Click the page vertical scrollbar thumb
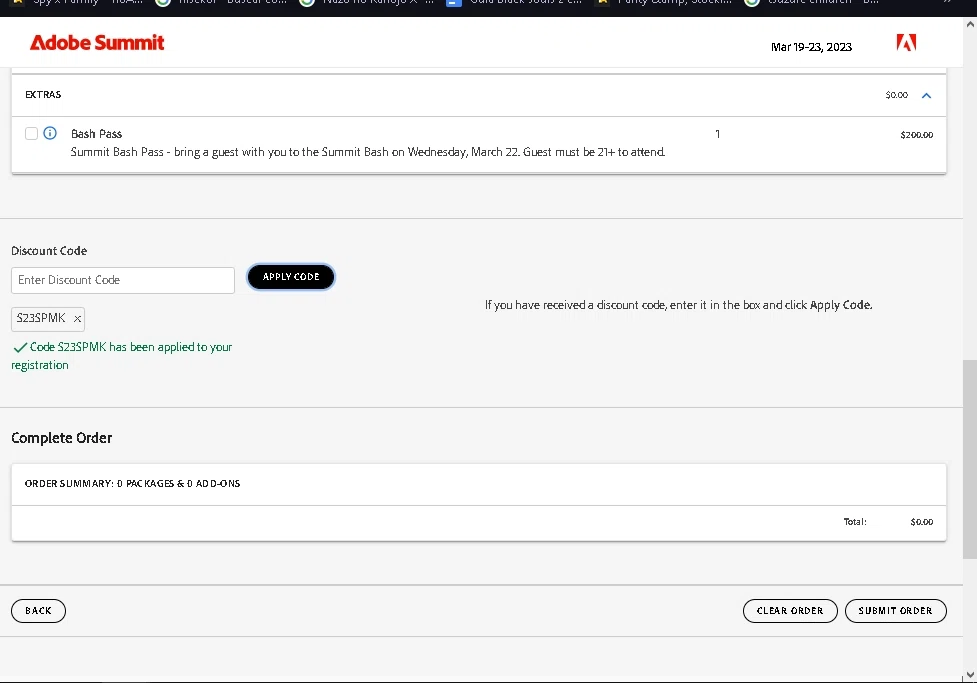This screenshot has width=977, height=683. pyautogui.click(x=970, y=459)
